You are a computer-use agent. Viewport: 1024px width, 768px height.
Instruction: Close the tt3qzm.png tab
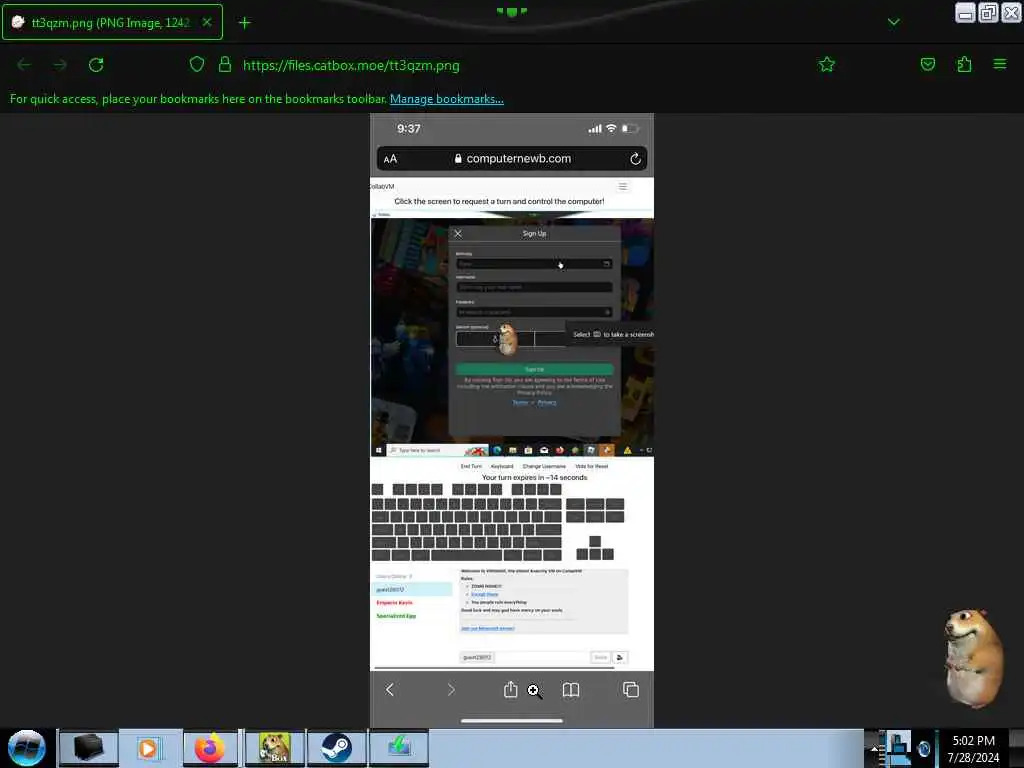pos(206,22)
